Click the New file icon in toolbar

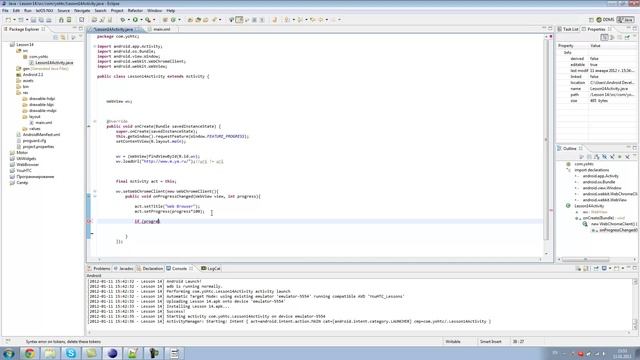[8, 20]
